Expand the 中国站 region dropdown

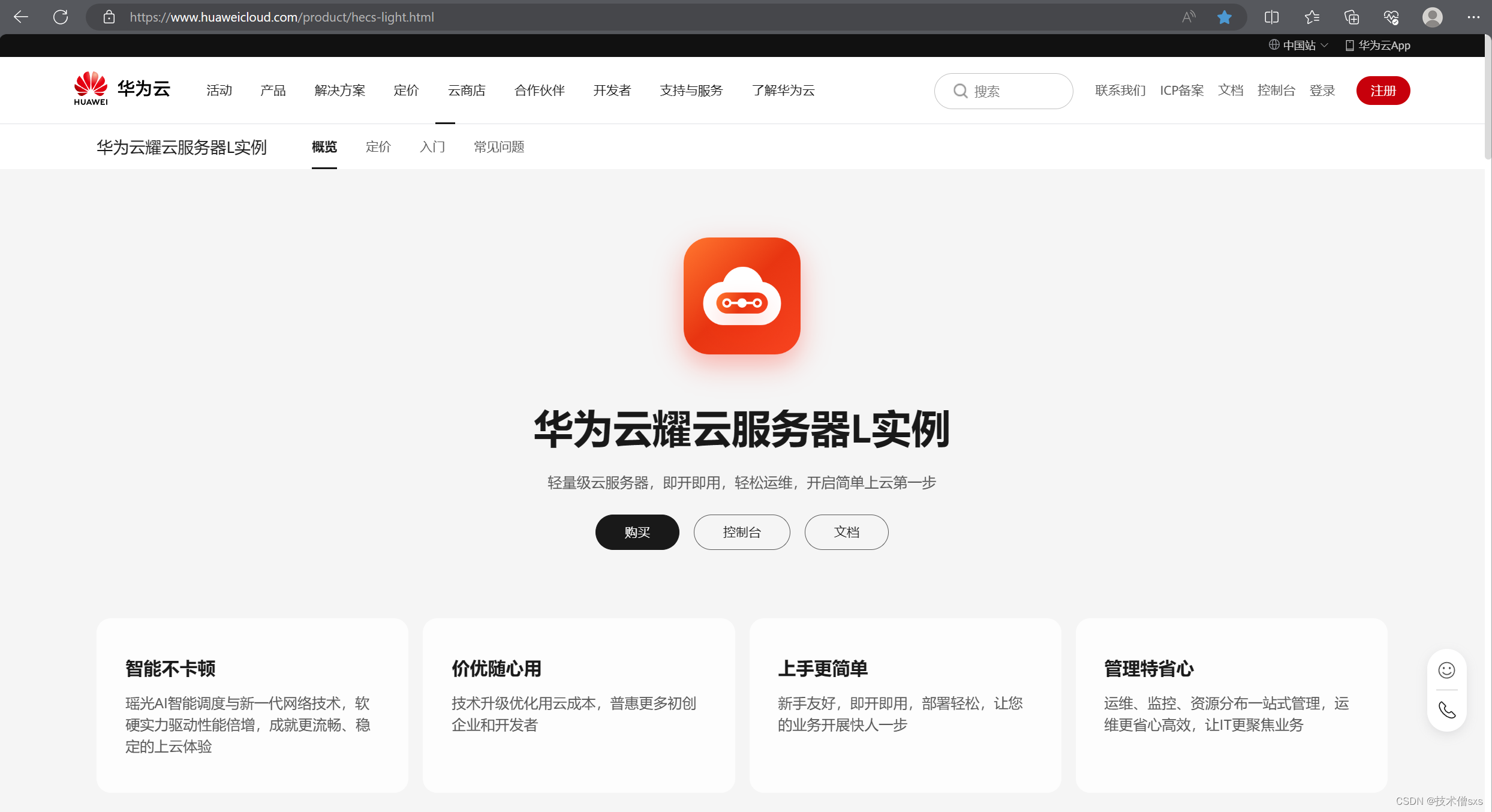click(x=1299, y=46)
